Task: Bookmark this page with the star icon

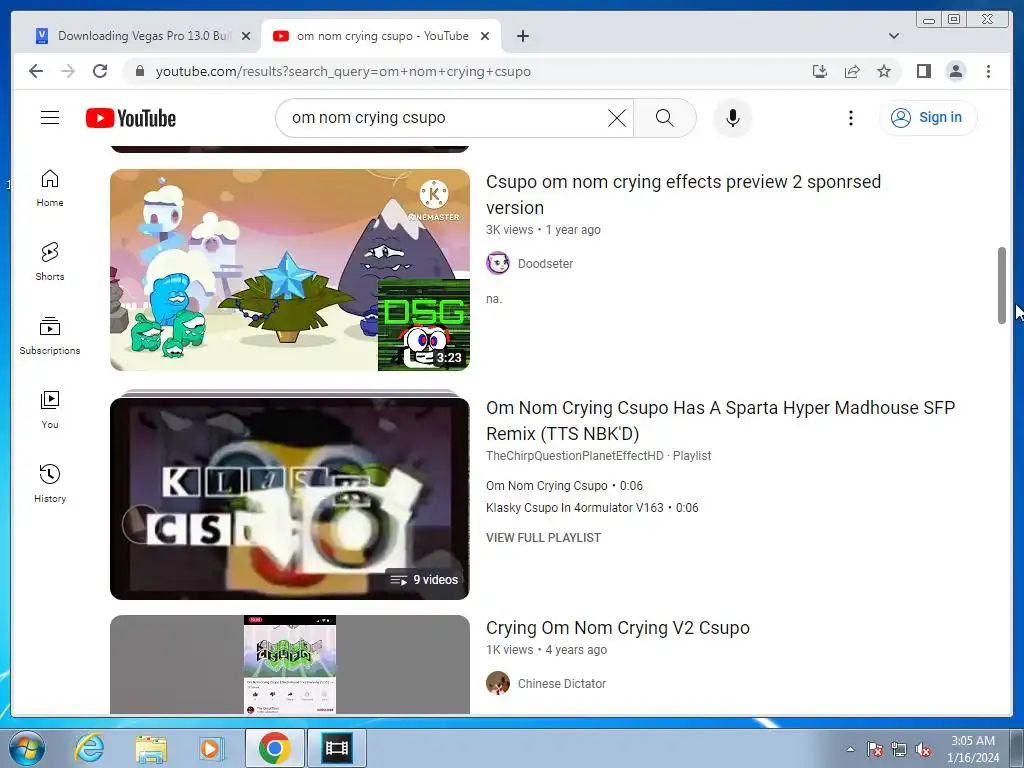Action: click(x=884, y=71)
